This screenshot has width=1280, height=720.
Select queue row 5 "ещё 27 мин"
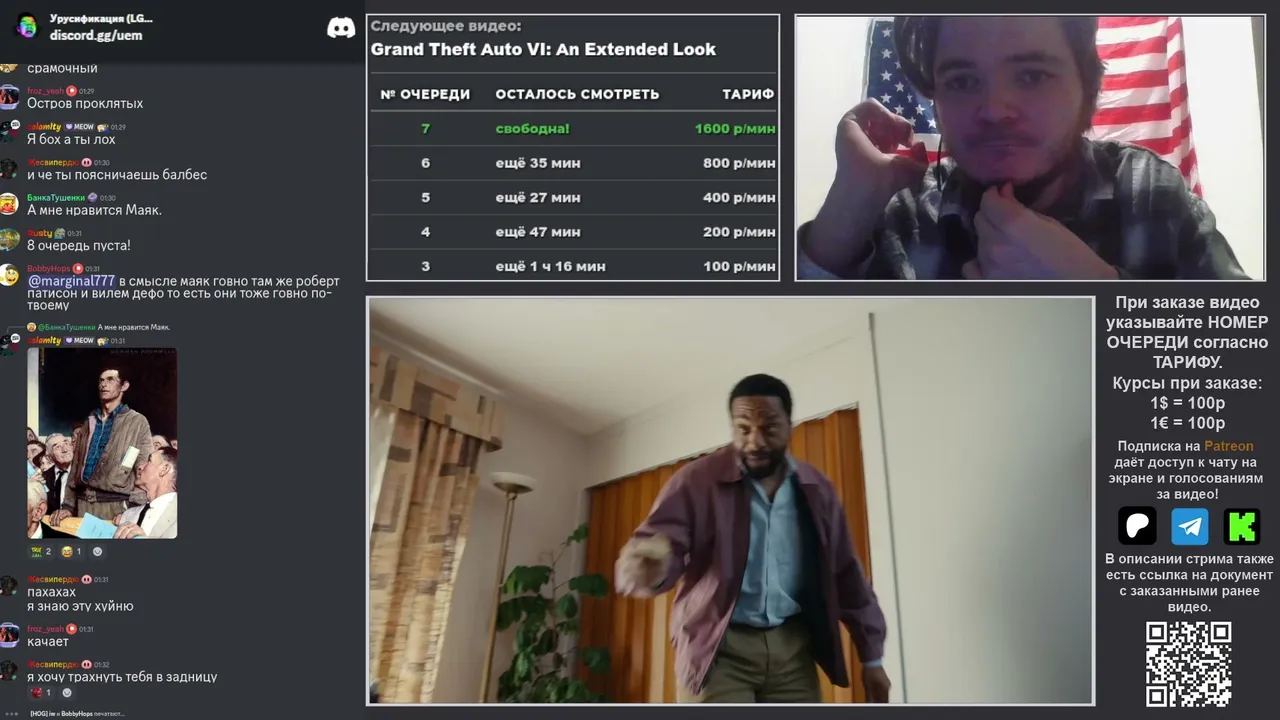click(x=573, y=198)
